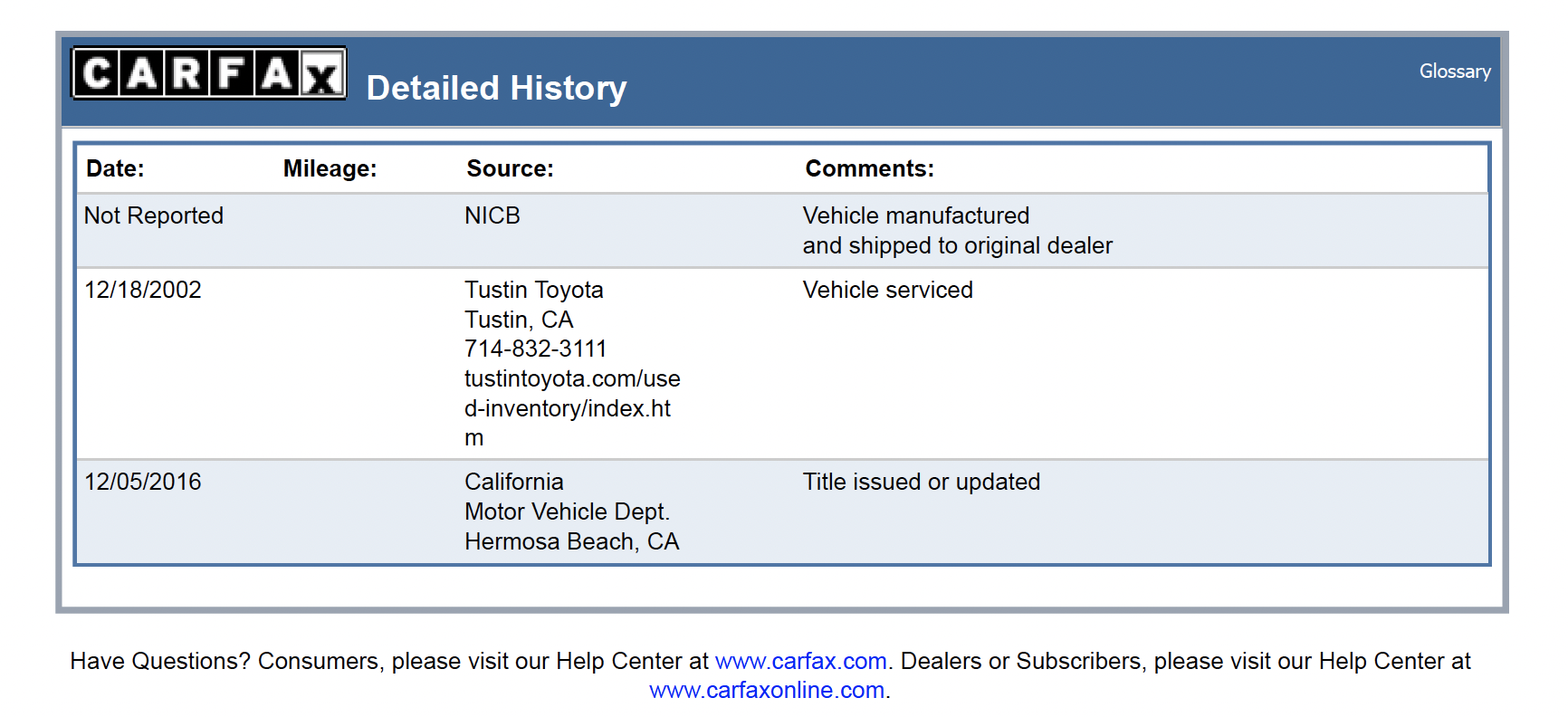The image size is (1568, 717).
Task: Click the Detailed History heading
Action: tap(496, 88)
